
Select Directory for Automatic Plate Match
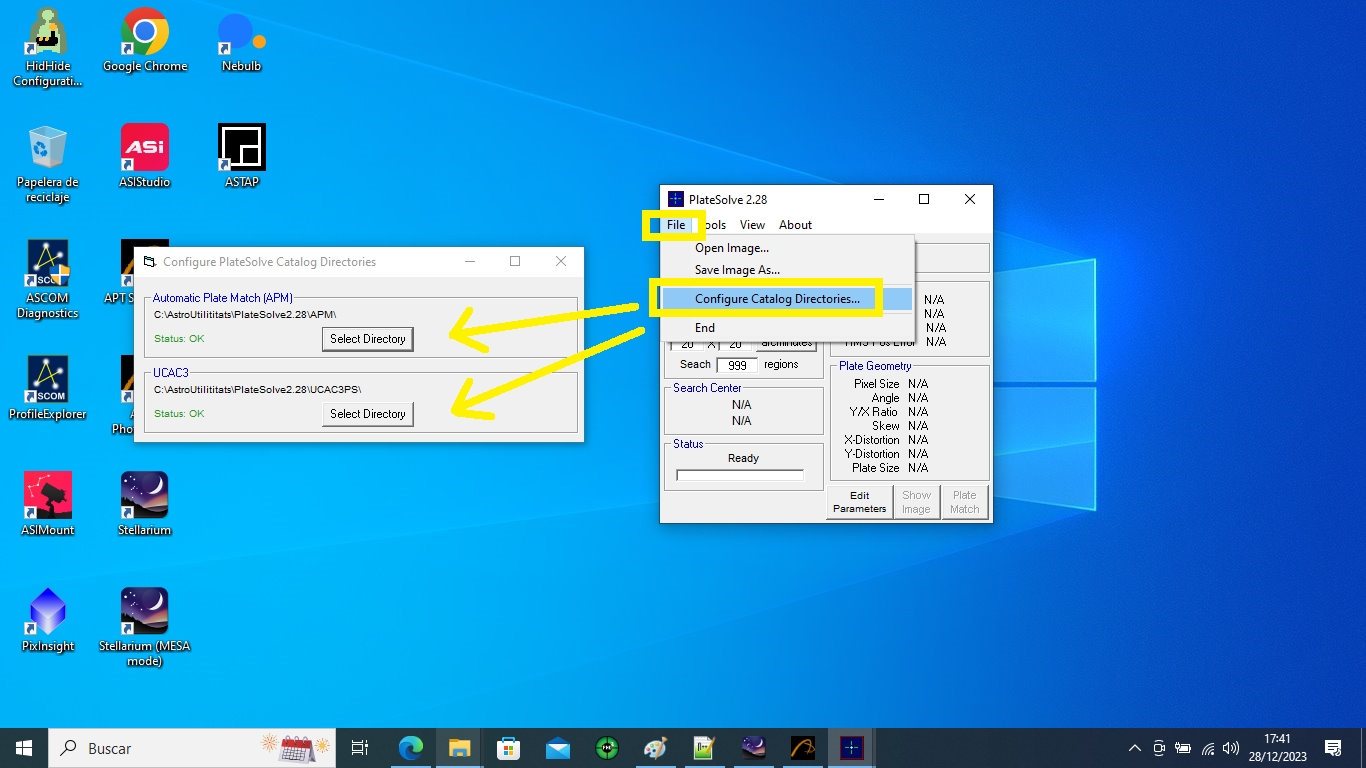tap(367, 339)
